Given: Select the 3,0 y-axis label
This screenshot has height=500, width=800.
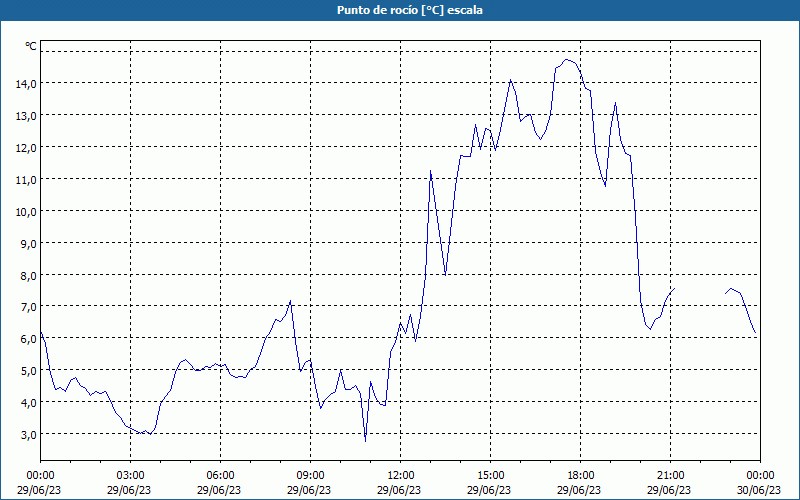Looking at the screenshot, I should tap(28, 435).
